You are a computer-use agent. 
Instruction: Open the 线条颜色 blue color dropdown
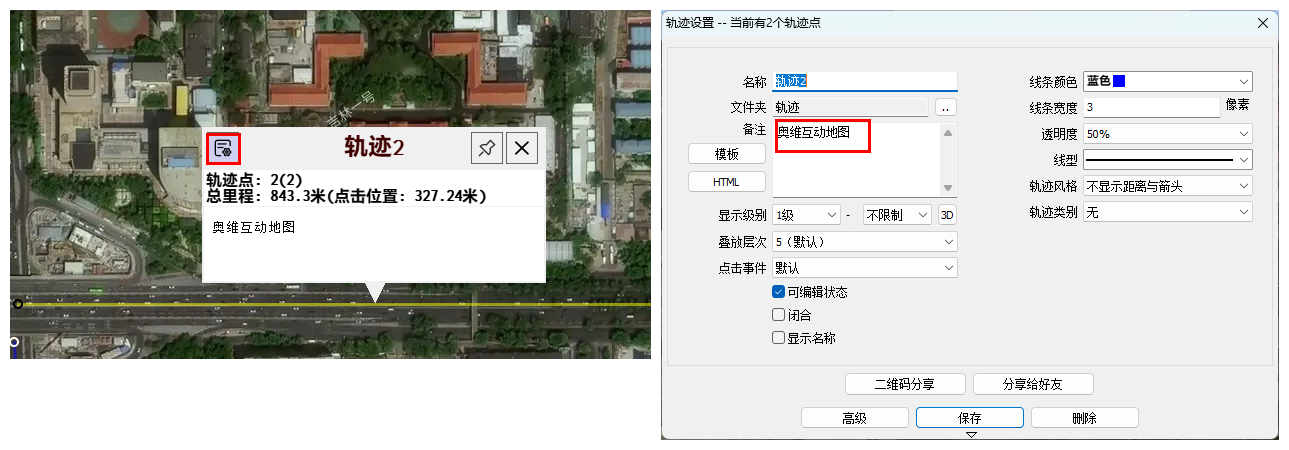[x=1167, y=81]
